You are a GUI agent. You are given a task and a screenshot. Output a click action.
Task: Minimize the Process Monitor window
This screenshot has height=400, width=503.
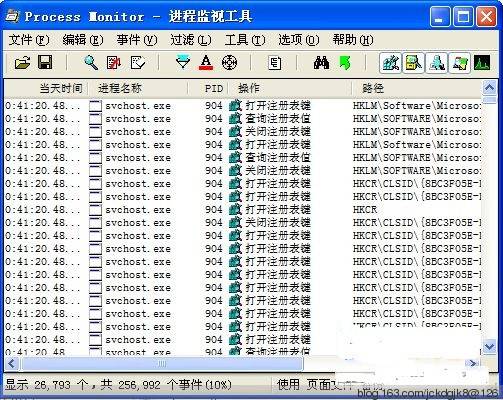440,17
